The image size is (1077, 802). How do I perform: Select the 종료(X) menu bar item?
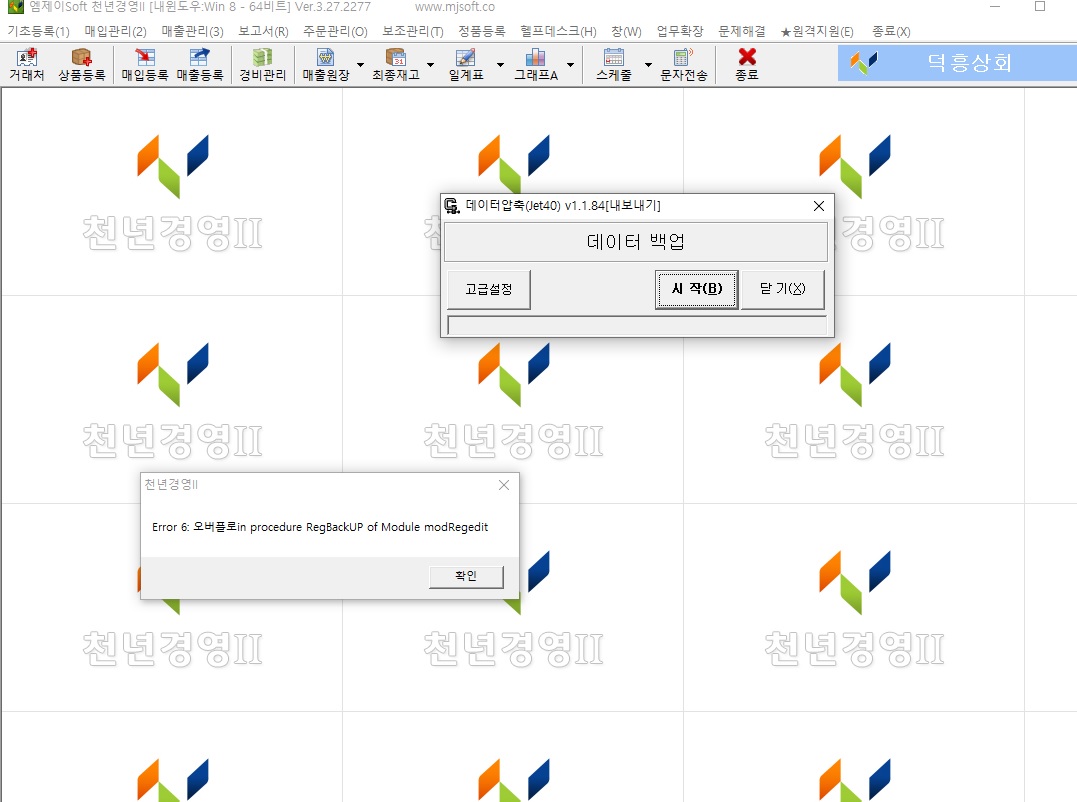click(891, 32)
